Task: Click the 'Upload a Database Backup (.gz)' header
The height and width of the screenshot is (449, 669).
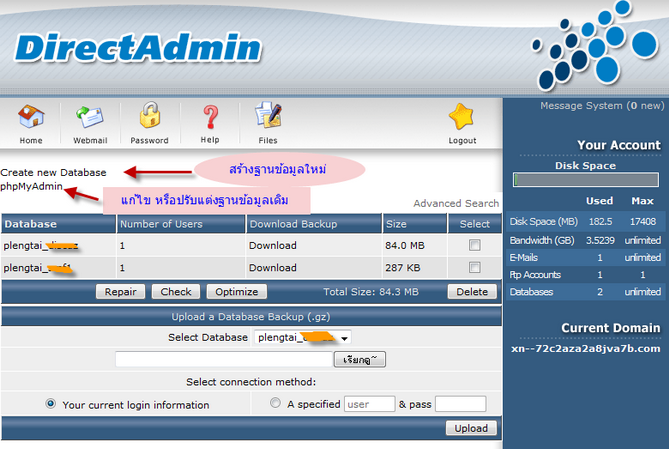Action: [x=250, y=317]
